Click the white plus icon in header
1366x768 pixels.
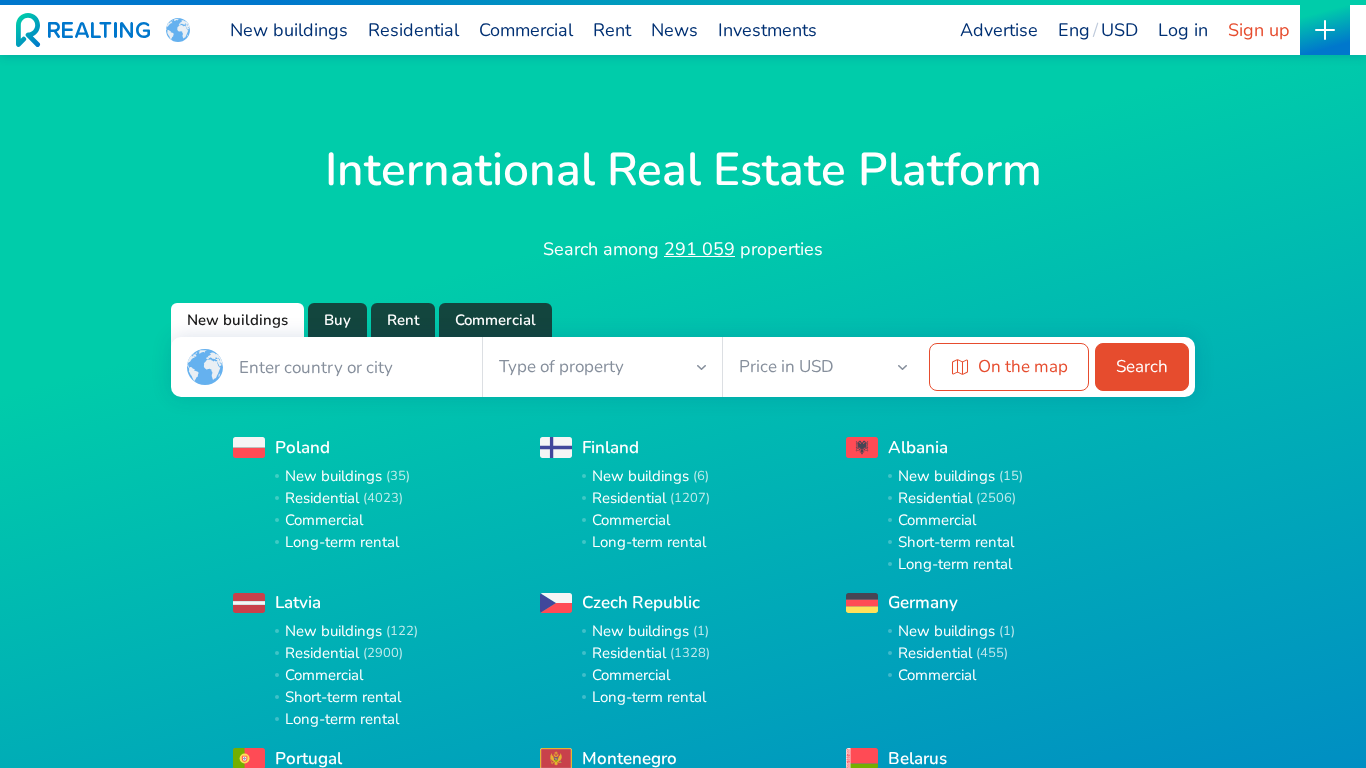click(x=1324, y=30)
